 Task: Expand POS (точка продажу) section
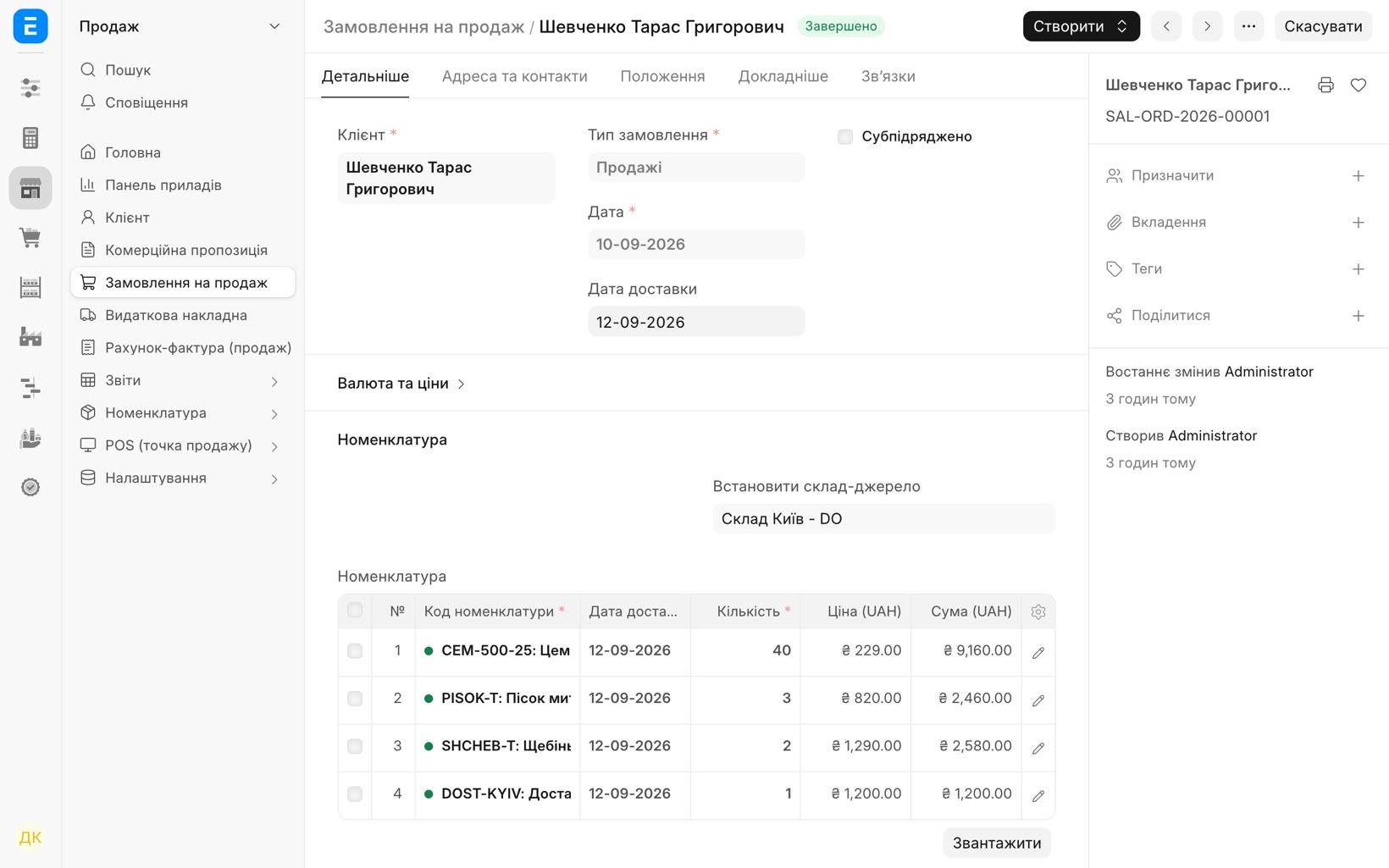(x=274, y=446)
